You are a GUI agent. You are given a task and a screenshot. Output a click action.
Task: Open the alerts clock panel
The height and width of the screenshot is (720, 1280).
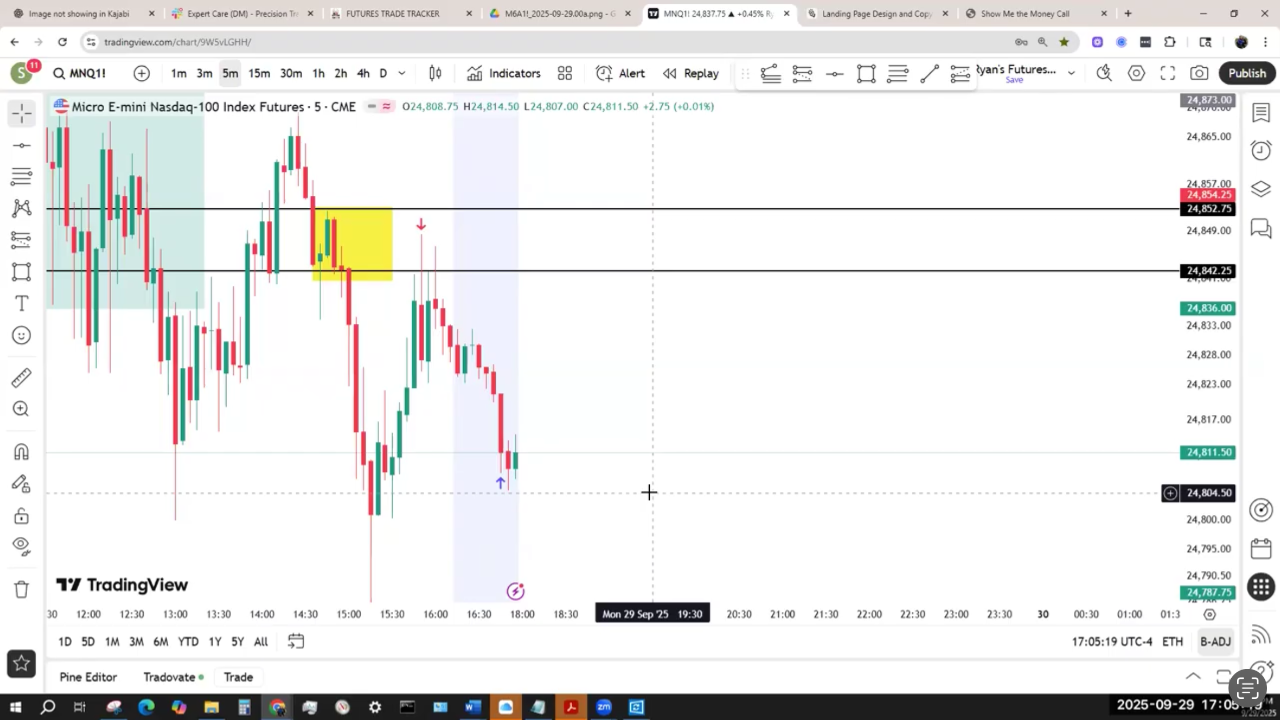pyautogui.click(x=1261, y=151)
